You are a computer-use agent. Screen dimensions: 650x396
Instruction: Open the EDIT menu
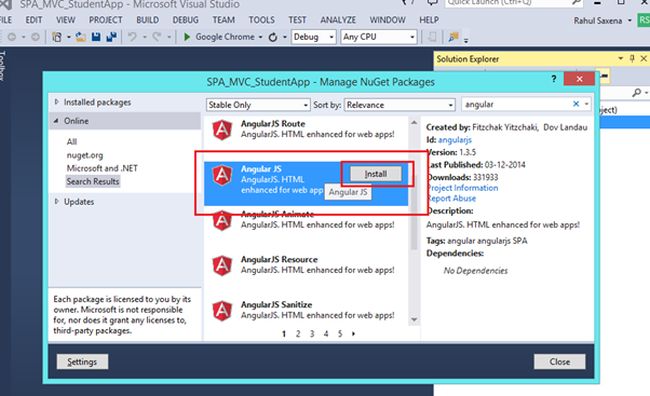(34, 20)
